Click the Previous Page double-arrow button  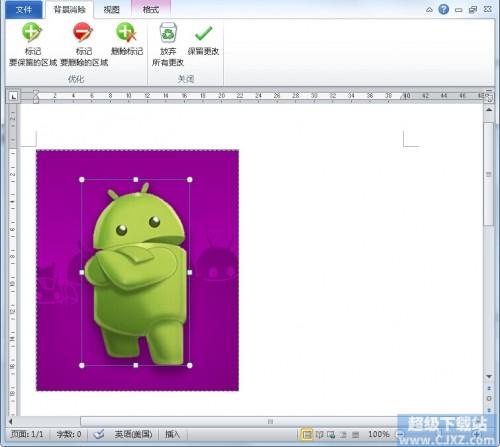pos(489,388)
